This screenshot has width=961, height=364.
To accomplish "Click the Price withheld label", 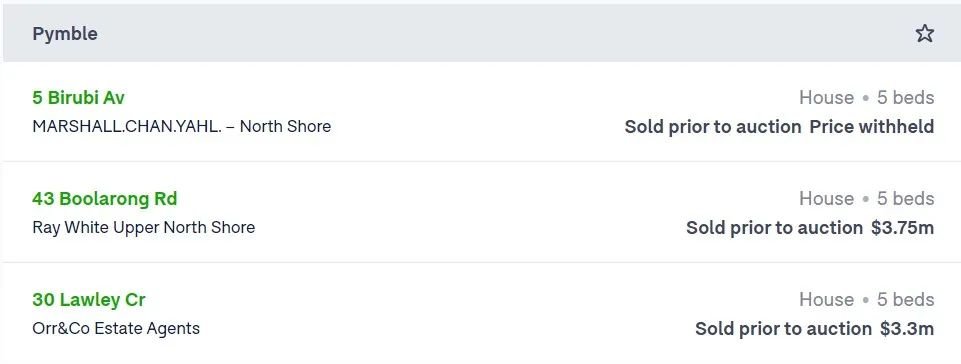I will (x=872, y=127).
